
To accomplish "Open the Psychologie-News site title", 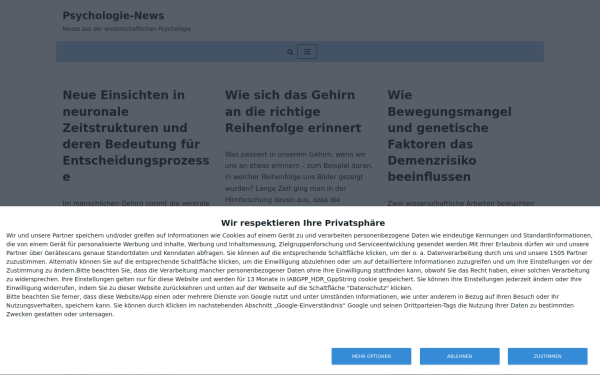I will click(113, 16).
